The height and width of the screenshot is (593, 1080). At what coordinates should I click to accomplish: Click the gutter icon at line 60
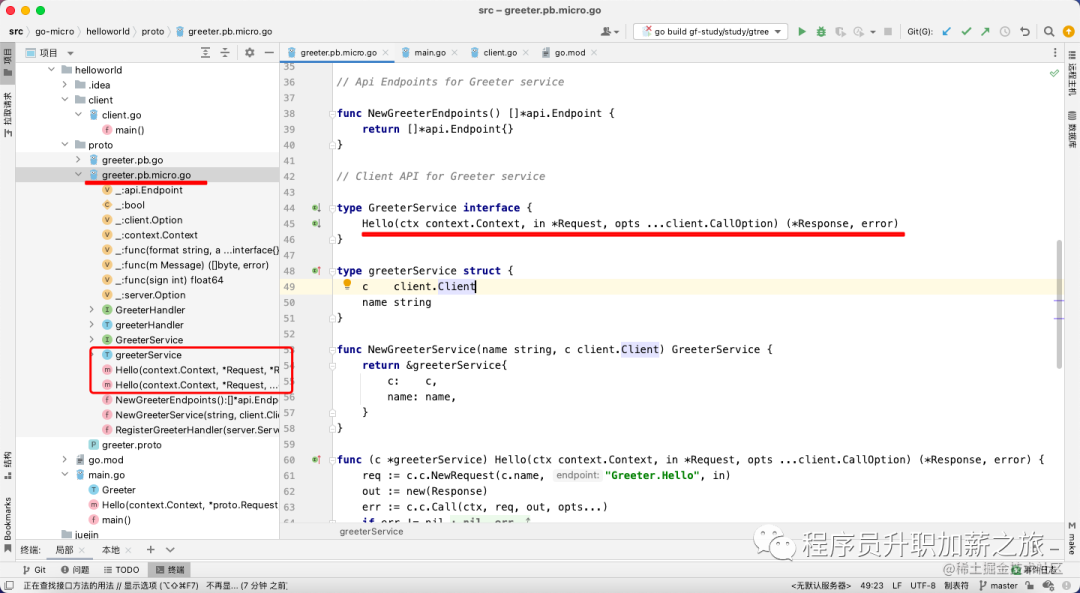click(x=316, y=459)
